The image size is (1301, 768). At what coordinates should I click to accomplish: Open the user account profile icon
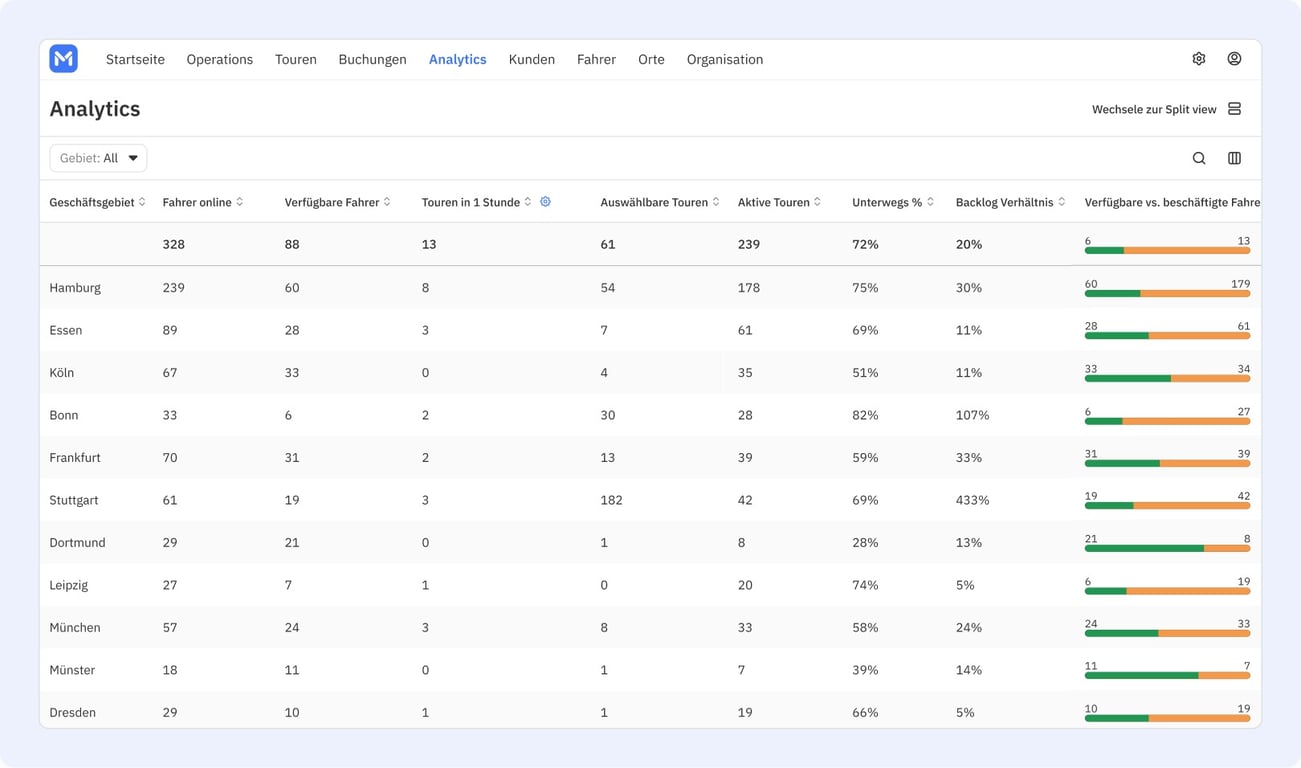point(1234,59)
